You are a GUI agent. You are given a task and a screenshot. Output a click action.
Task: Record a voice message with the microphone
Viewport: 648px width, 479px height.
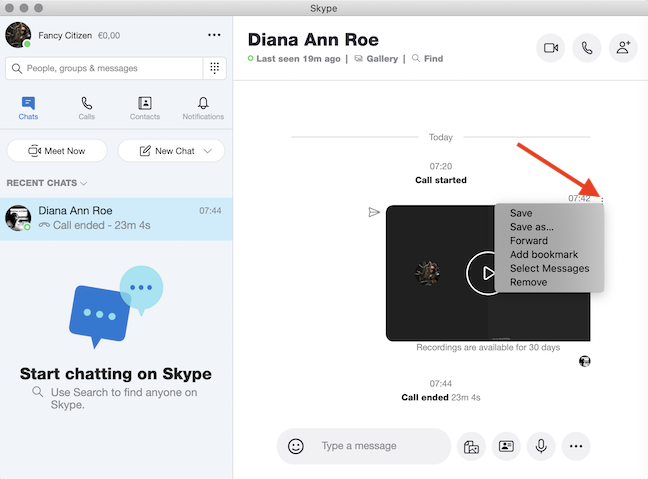point(541,446)
